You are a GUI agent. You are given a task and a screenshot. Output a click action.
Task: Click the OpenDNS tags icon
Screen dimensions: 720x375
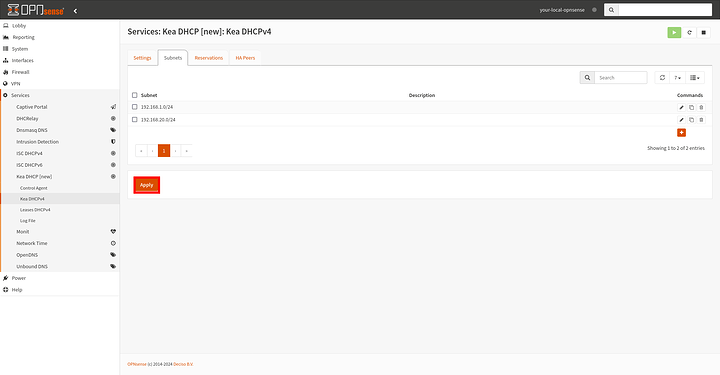(113, 255)
